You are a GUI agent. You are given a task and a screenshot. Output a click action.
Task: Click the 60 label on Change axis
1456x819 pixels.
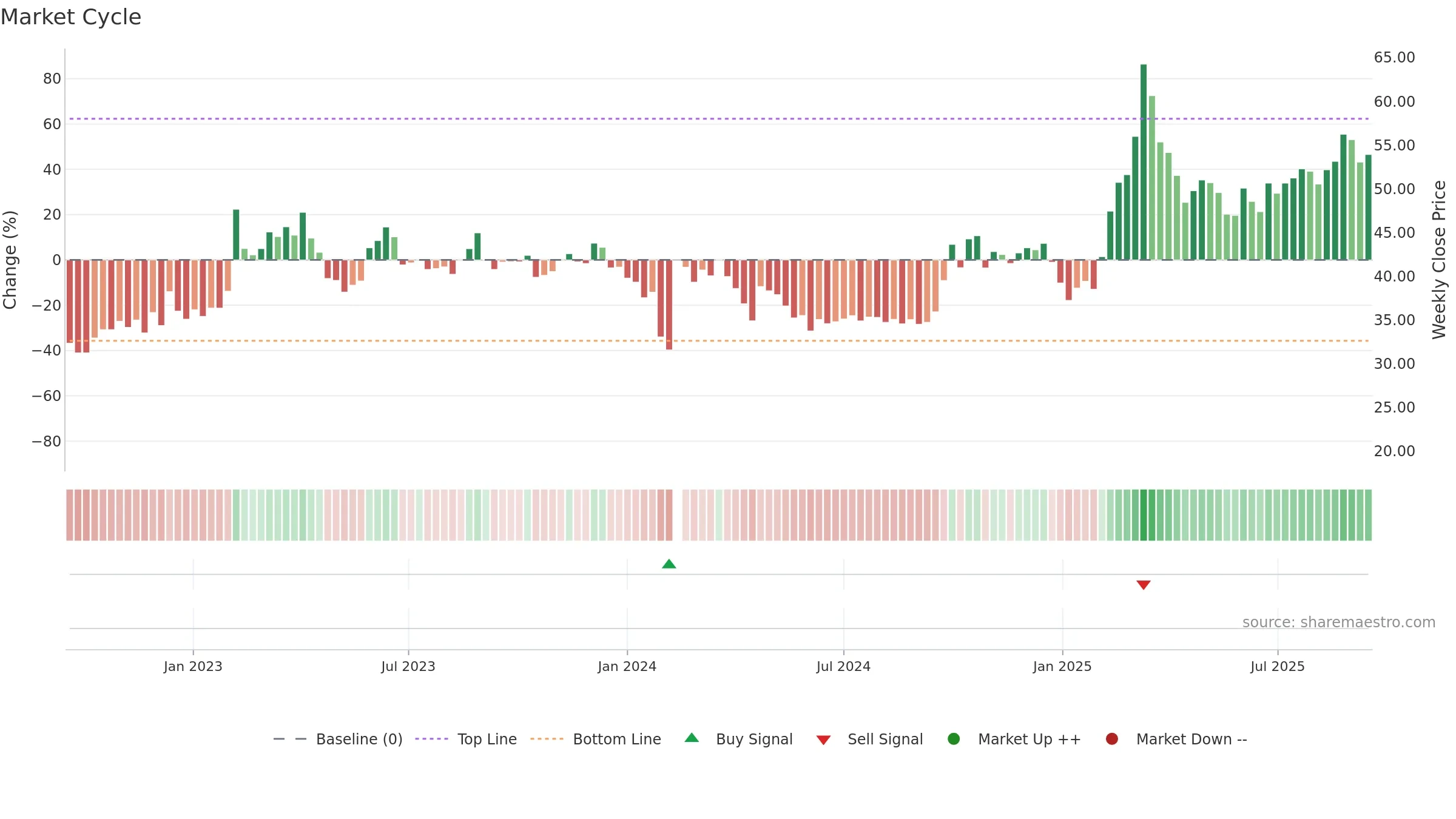(52, 124)
